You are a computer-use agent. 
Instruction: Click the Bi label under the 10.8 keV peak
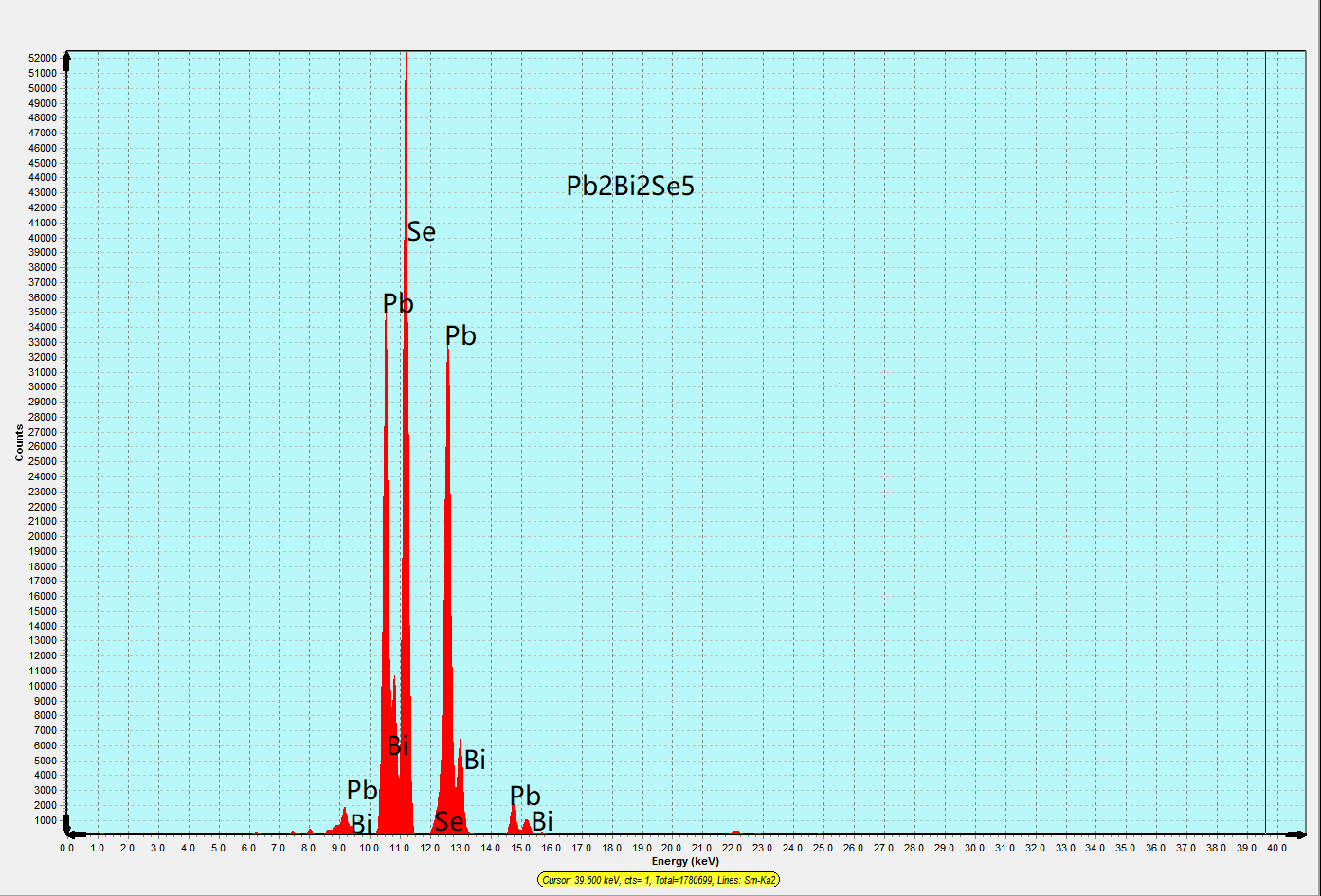(x=398, y=745)
